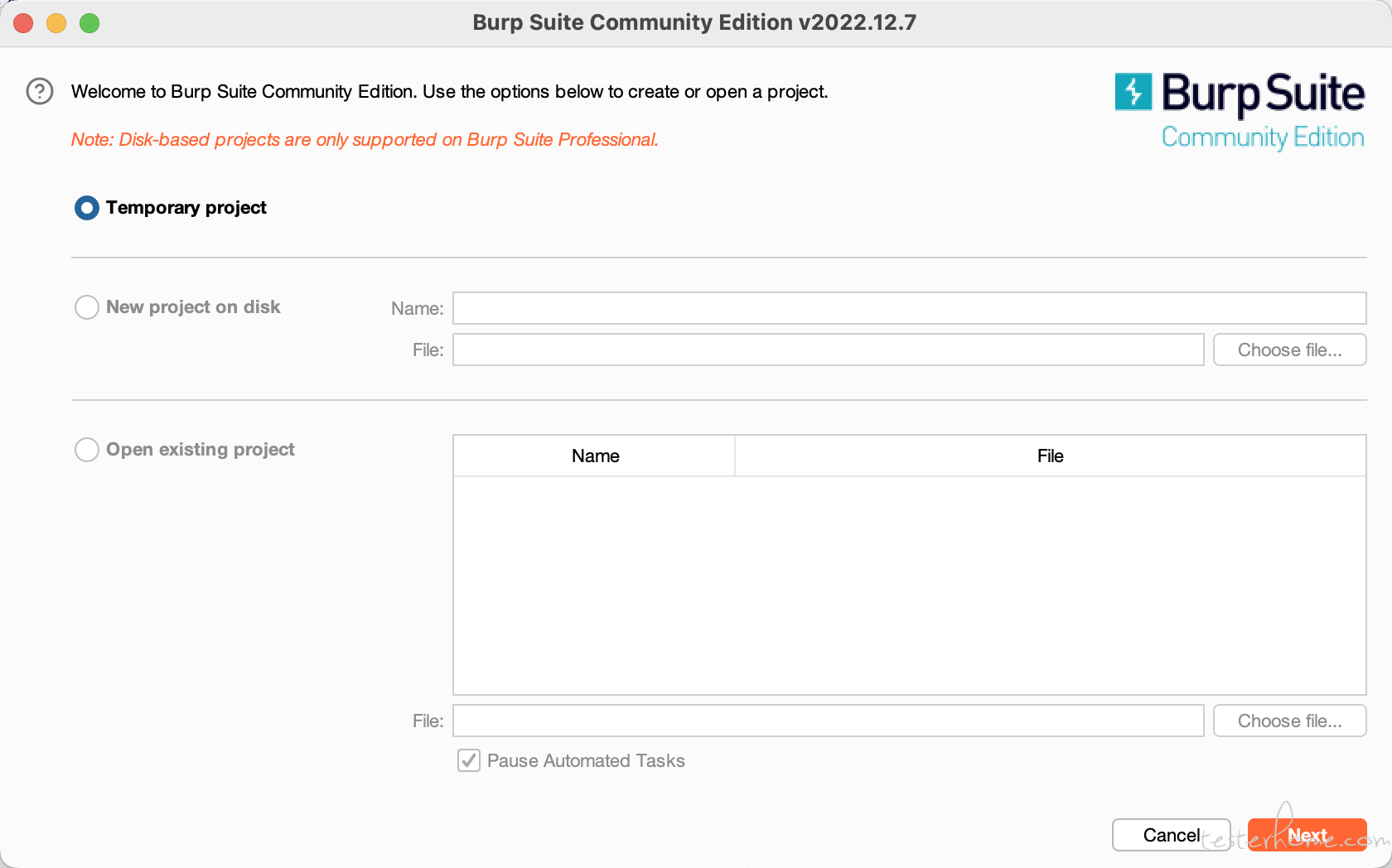Click the new project Name input field
1392x868 pixels.
tap(909, 308)
